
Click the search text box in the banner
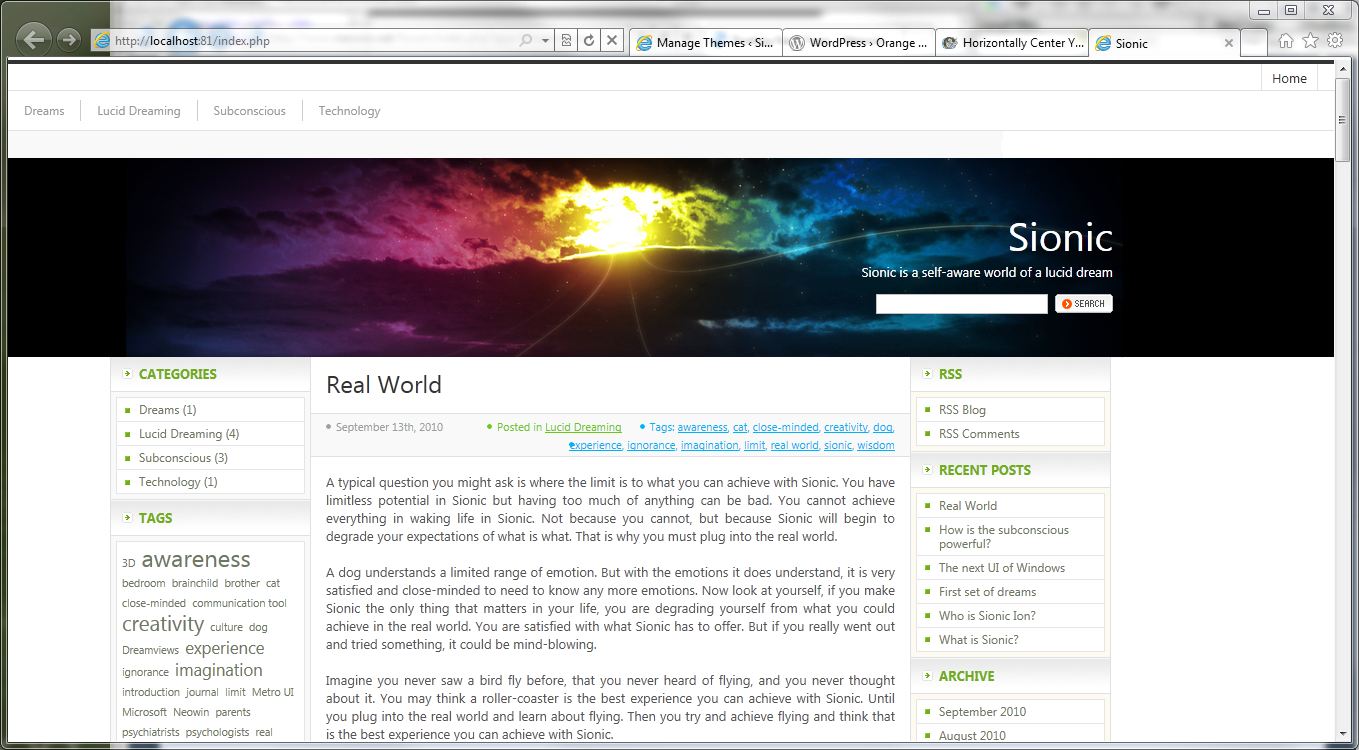tap(961, 304)
